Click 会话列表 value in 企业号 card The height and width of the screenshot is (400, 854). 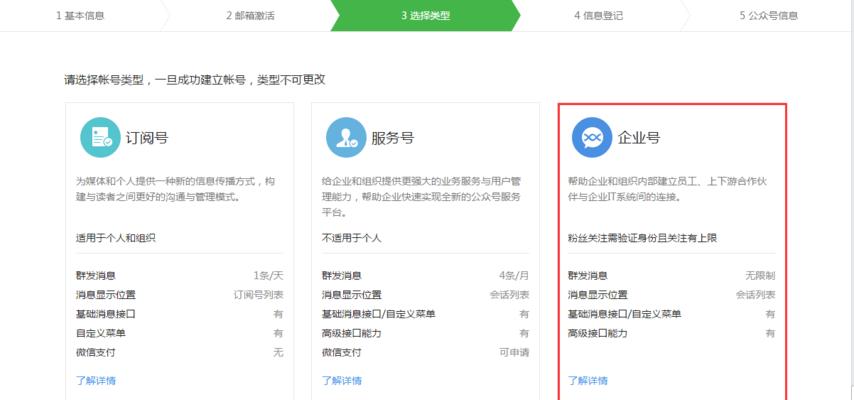point(755,295)
